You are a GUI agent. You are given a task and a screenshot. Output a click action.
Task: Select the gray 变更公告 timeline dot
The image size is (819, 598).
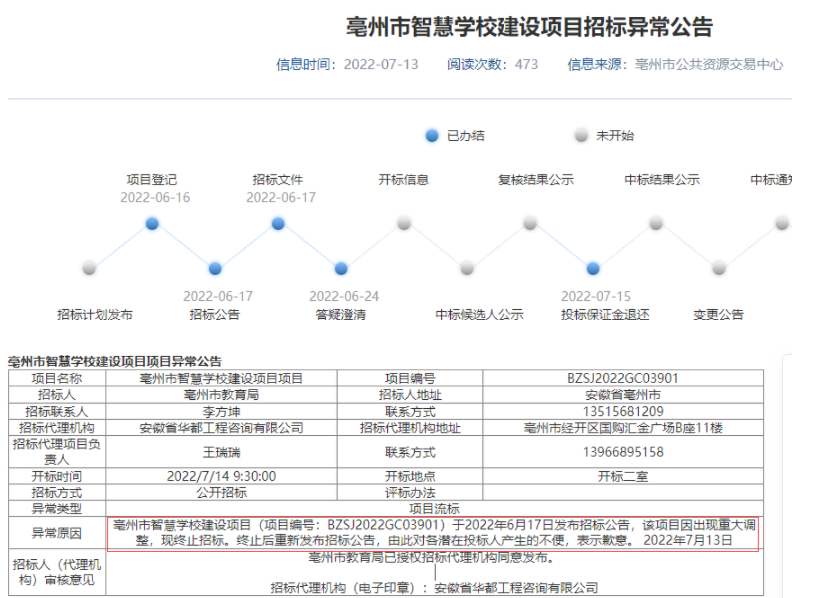tap(719, 268)
